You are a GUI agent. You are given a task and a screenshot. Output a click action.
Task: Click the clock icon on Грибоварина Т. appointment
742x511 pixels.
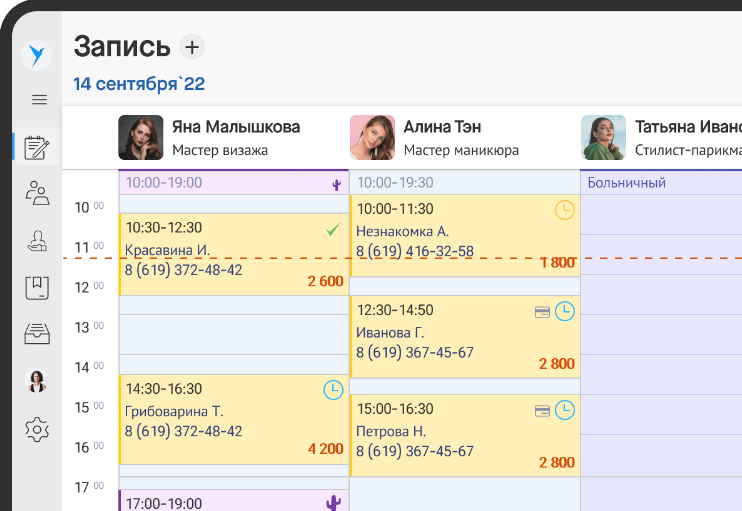click(x=333, y=390)
